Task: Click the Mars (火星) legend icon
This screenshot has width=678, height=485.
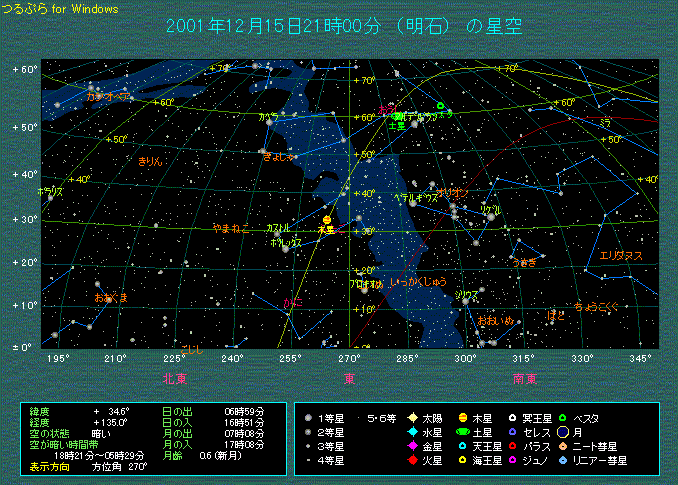Action: click(412, 460)
